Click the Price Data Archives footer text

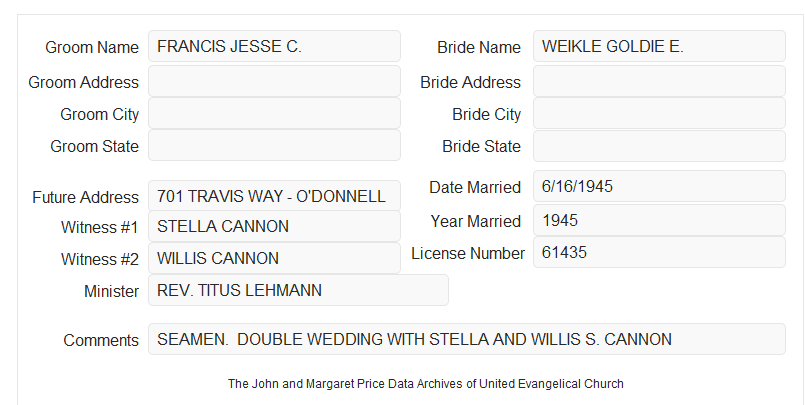tap(426, 384)
